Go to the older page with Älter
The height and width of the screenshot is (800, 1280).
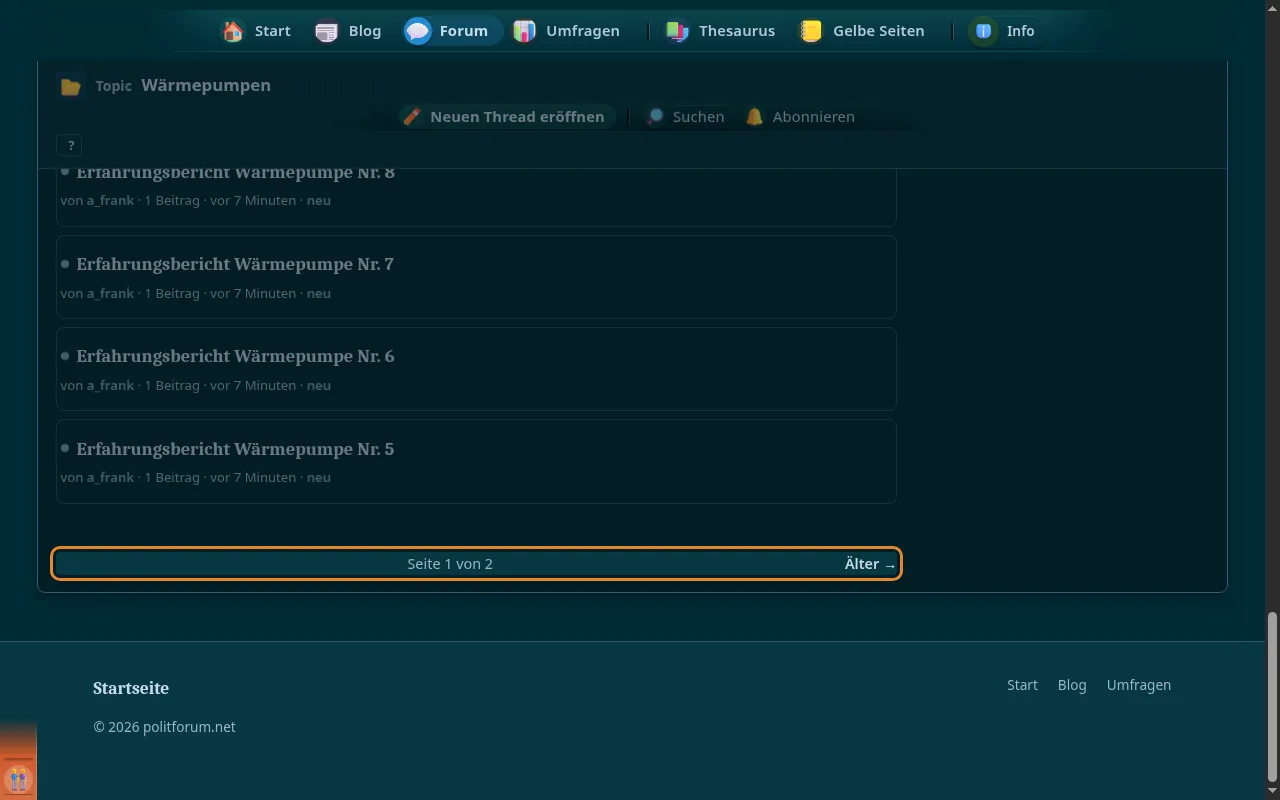870,564
